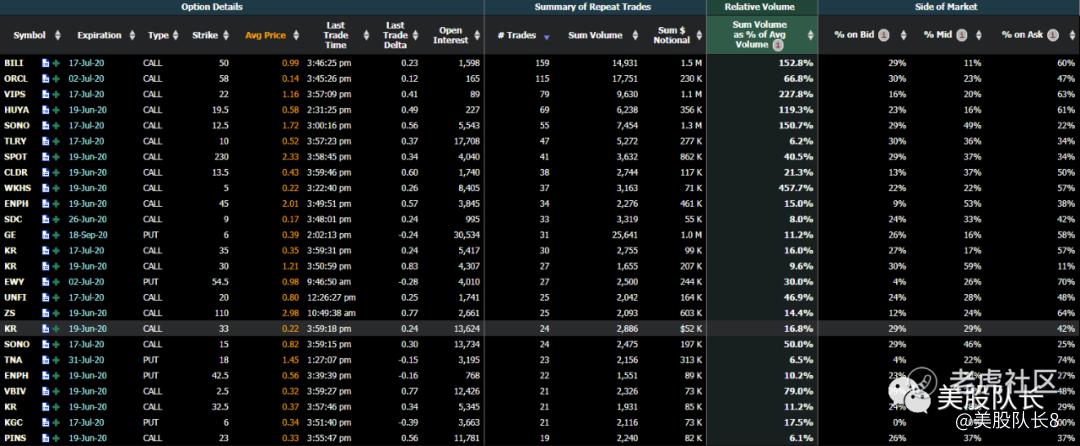Screen dimensions: 1080x446
Task: Click info icon under Sum Volume as % header
Action: (778, 45)
